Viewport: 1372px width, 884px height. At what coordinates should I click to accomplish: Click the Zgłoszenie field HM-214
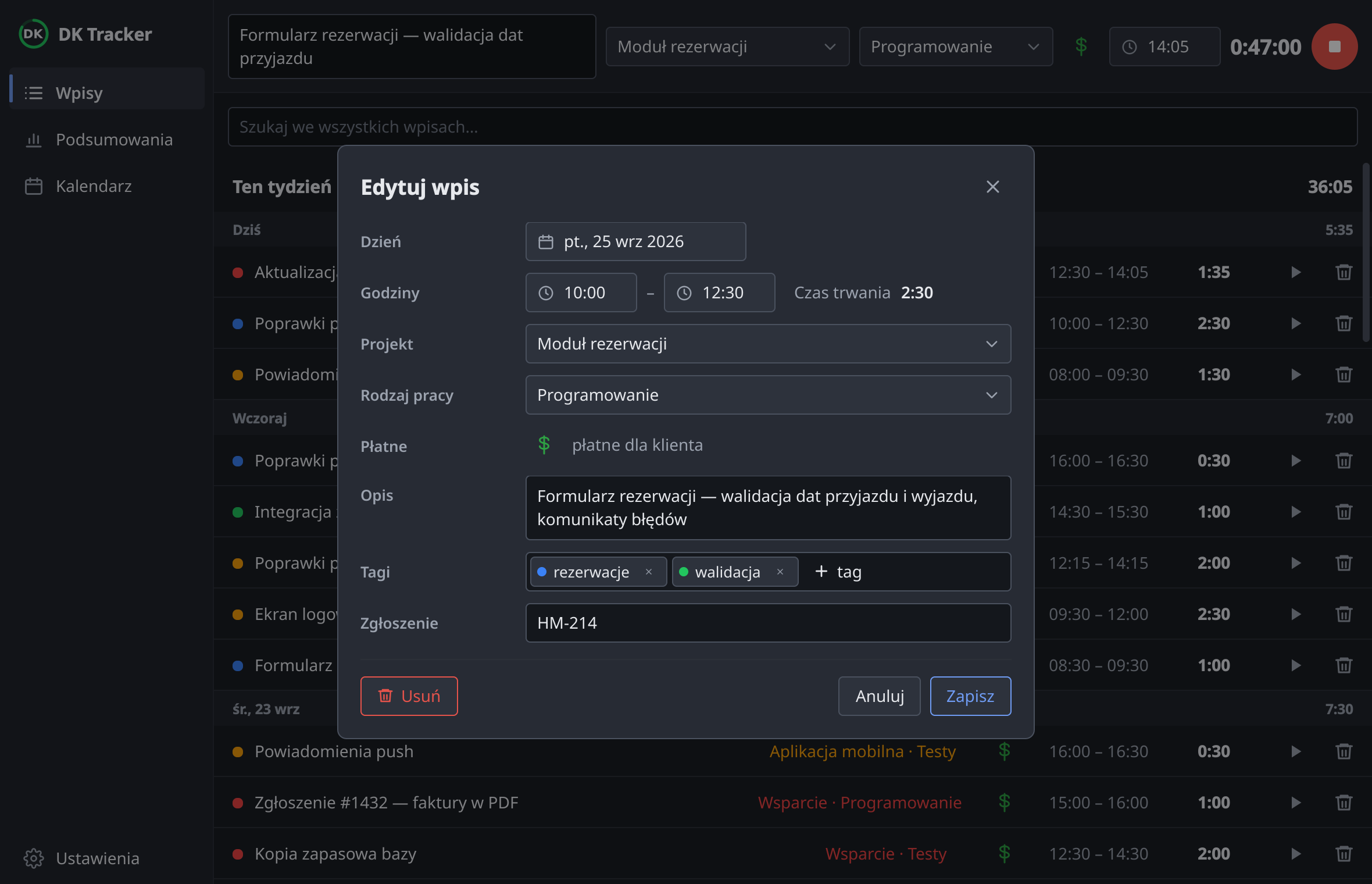(768, 623)
